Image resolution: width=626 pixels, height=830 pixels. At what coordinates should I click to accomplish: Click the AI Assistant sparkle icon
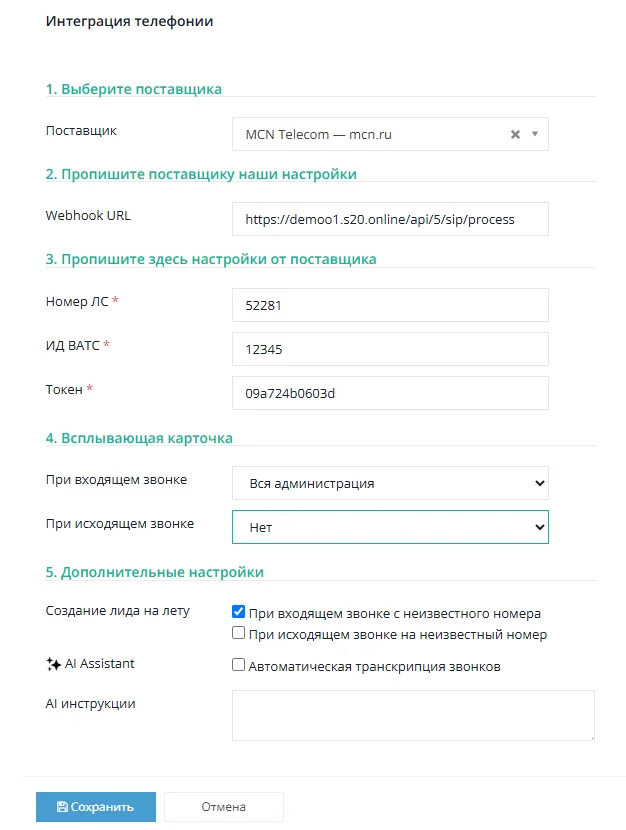[53, 664]
